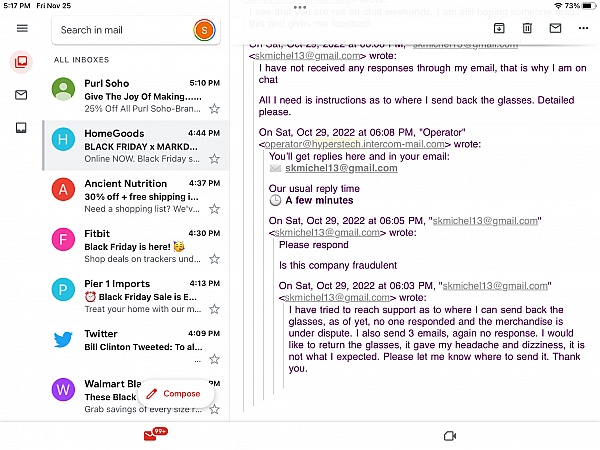Viewport: 600px width, 450px height.
Task: Tap the battery indicator in status bar
Action: coord(589,5)
